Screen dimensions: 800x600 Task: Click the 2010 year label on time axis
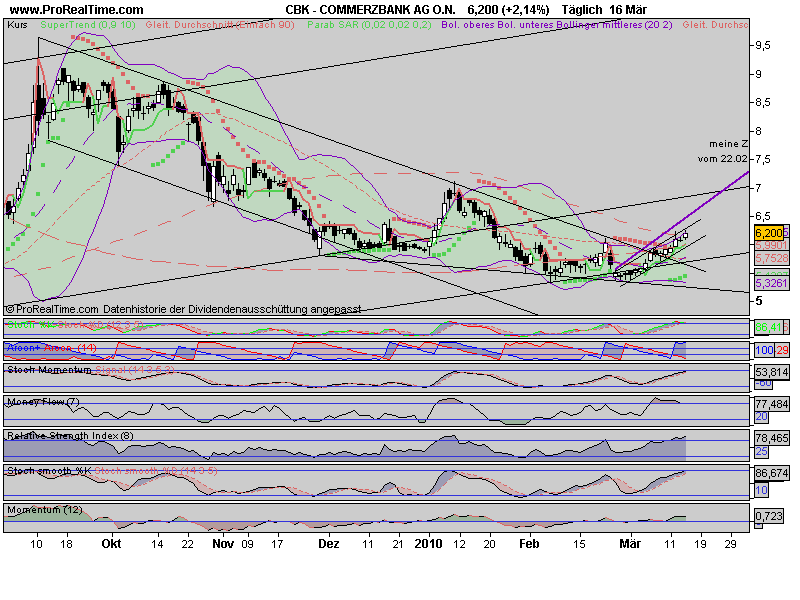pos(428,543)
